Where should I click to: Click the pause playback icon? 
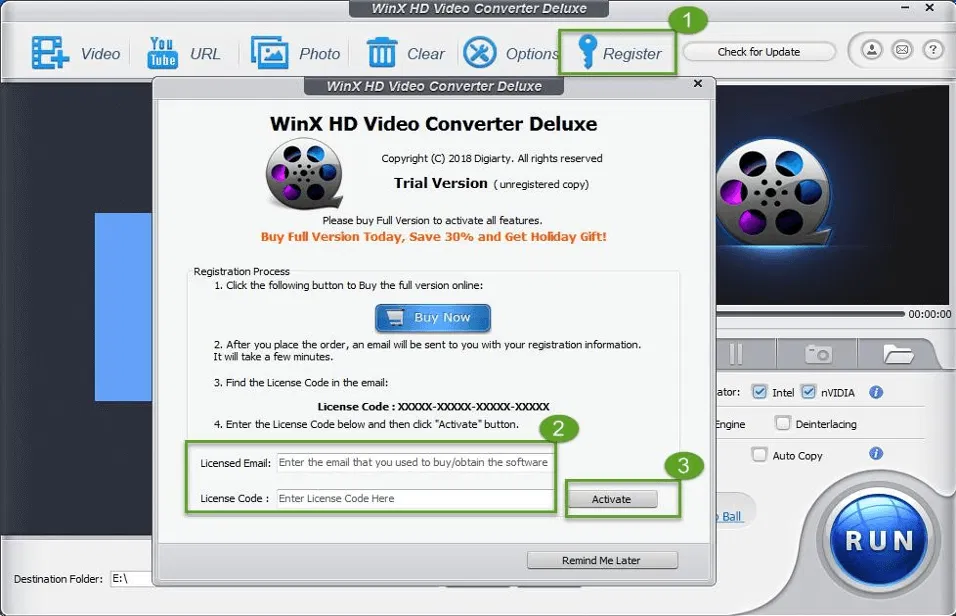tap(737, 353)
